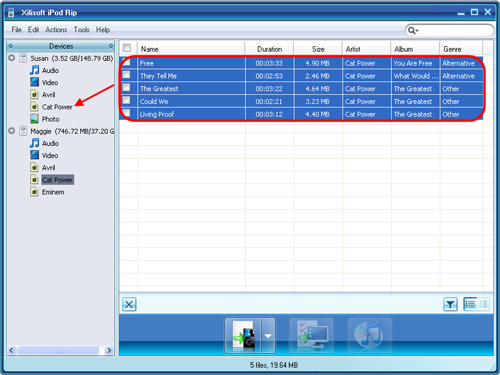Click the copy to iPod device button
Viewport: 500px width, 375px height.
click(x=243, y=335)
